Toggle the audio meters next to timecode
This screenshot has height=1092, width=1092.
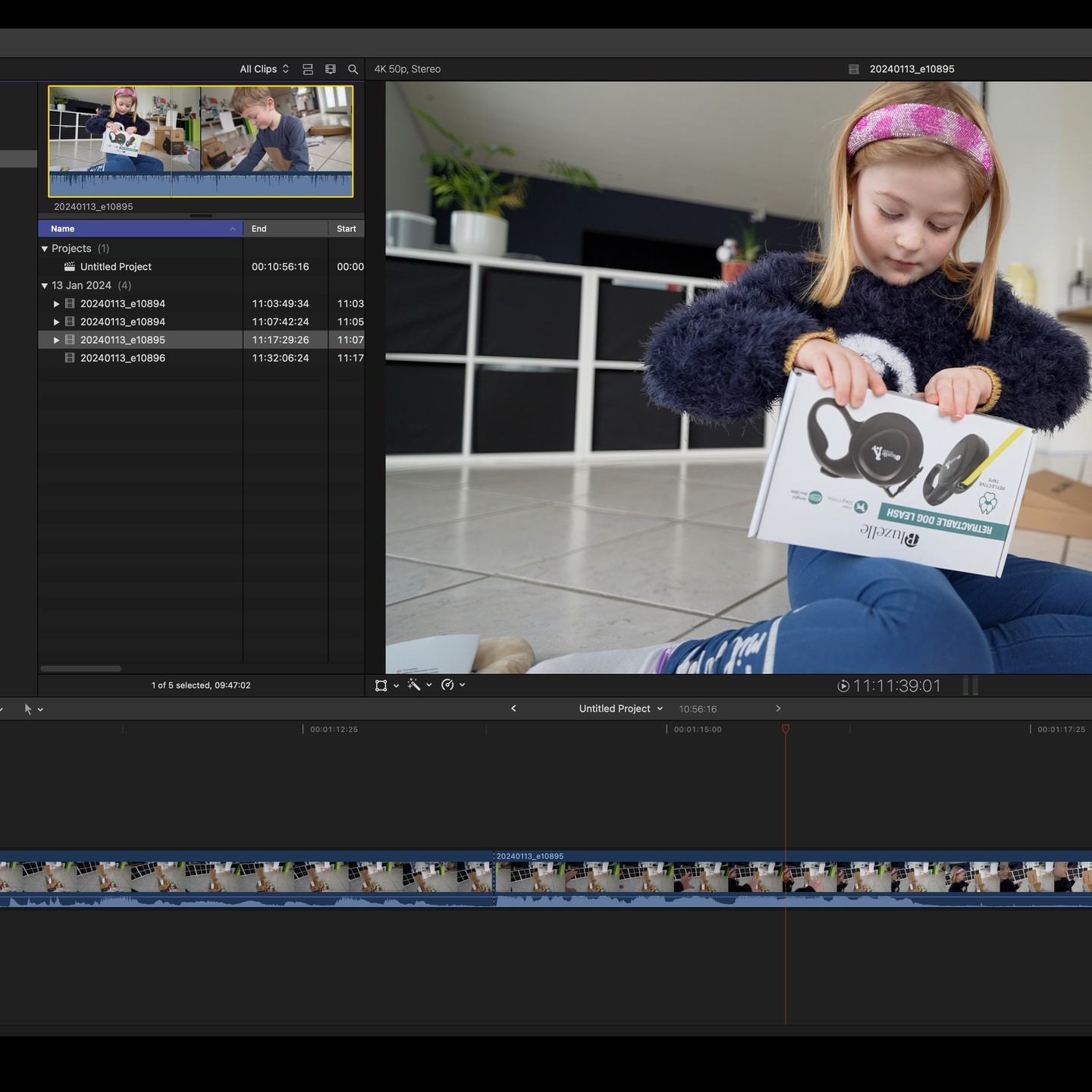point(971,686)
